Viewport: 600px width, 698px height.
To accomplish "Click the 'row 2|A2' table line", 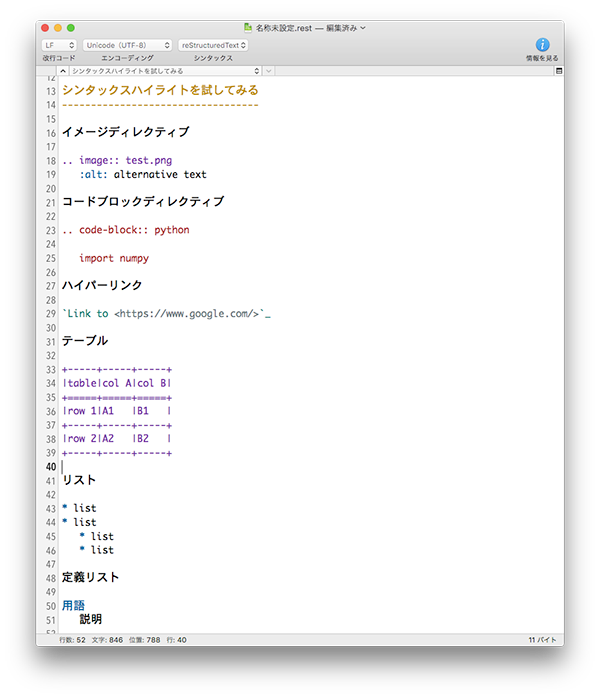I will (x=117, y=439).
